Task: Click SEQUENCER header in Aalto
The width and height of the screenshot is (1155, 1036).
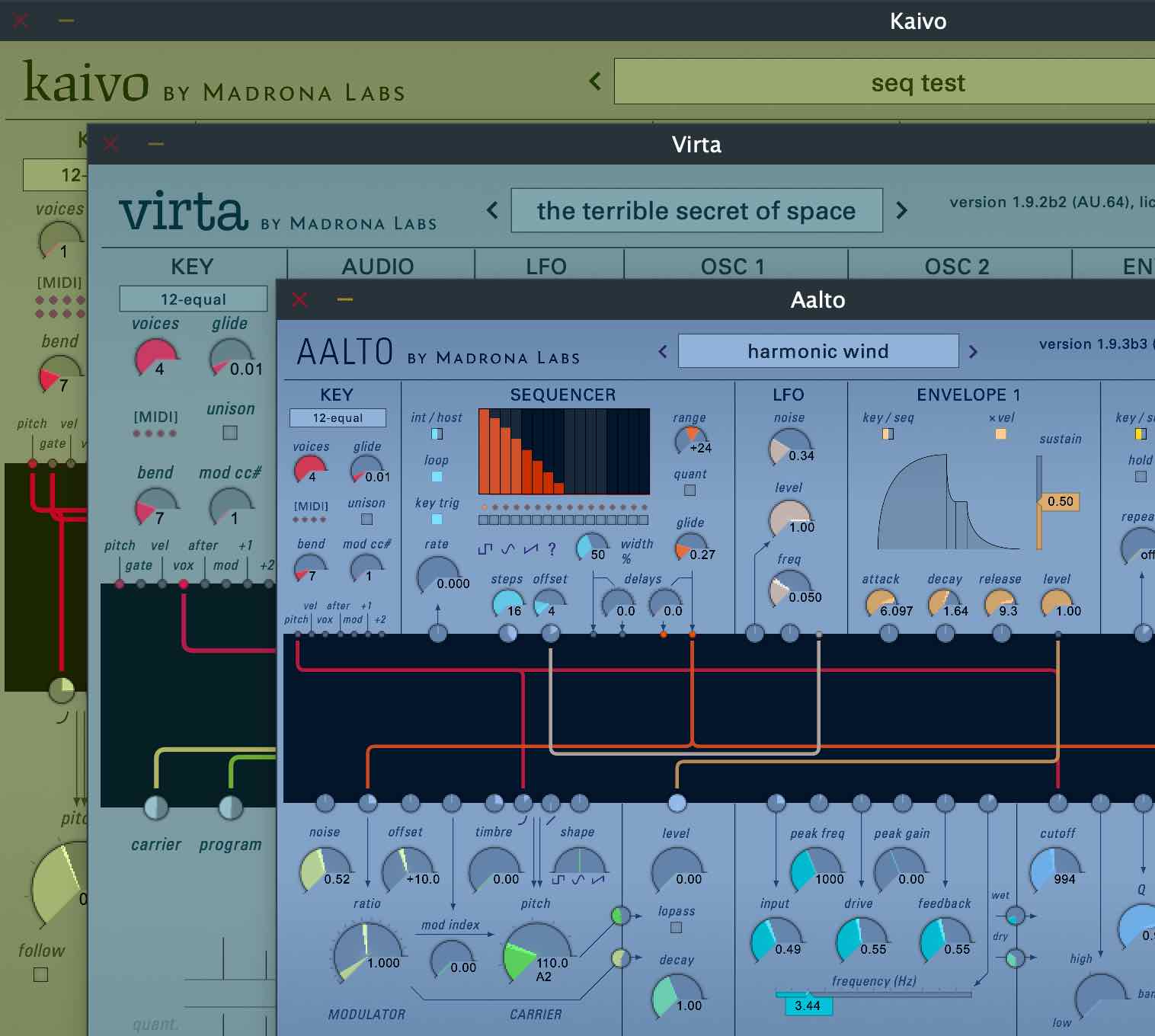Action: [563, 395]
